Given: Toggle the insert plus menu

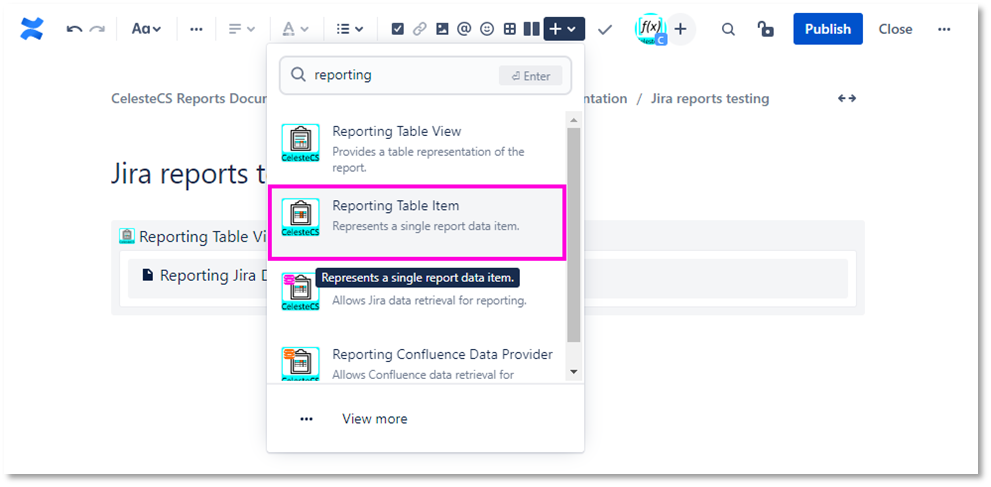Looking at the screenshot, I should [564, 29].
